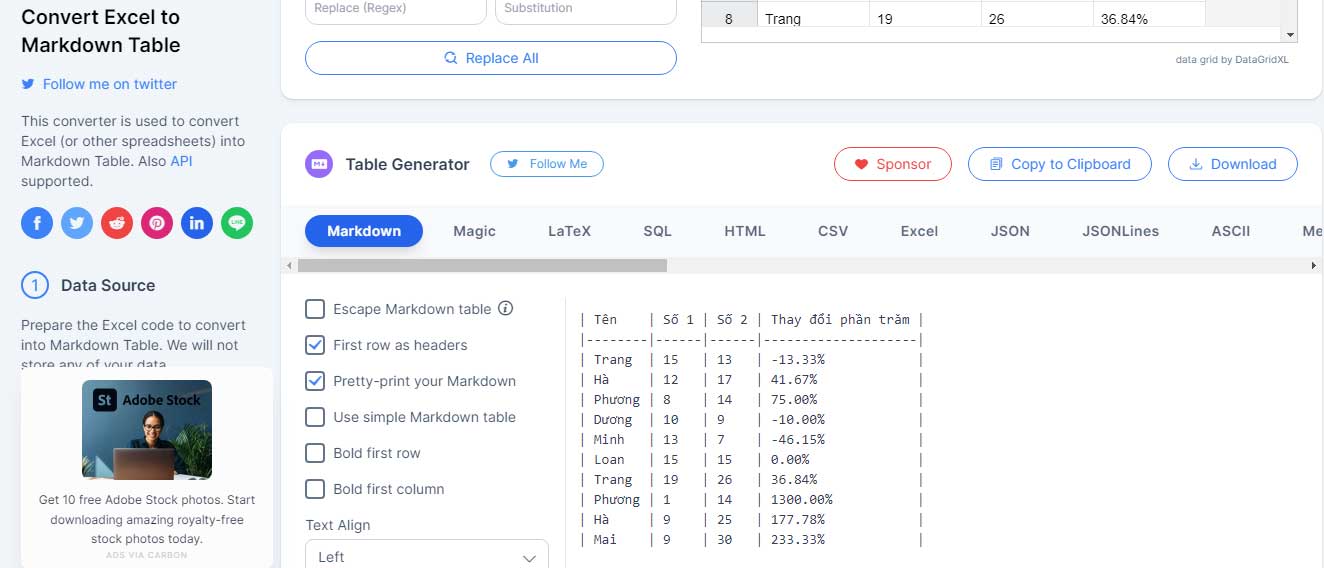Switch to the CSV tab
Screen dimensions: 1324x568
(x=833, y=231)
